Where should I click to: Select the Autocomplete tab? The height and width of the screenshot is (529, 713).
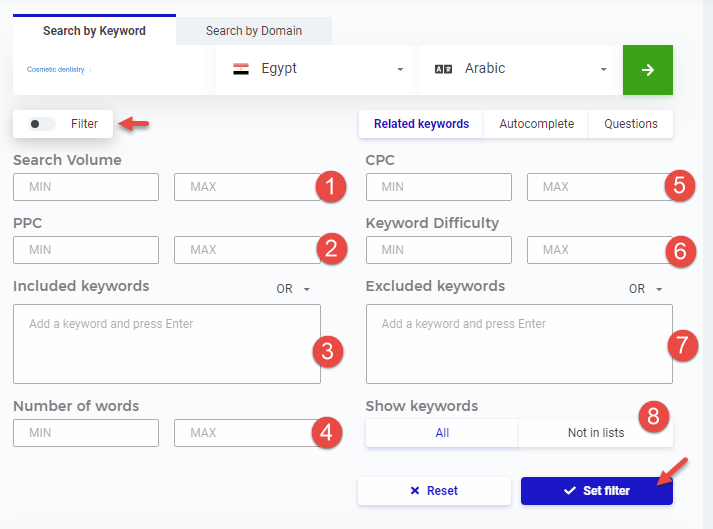(537, 124)
